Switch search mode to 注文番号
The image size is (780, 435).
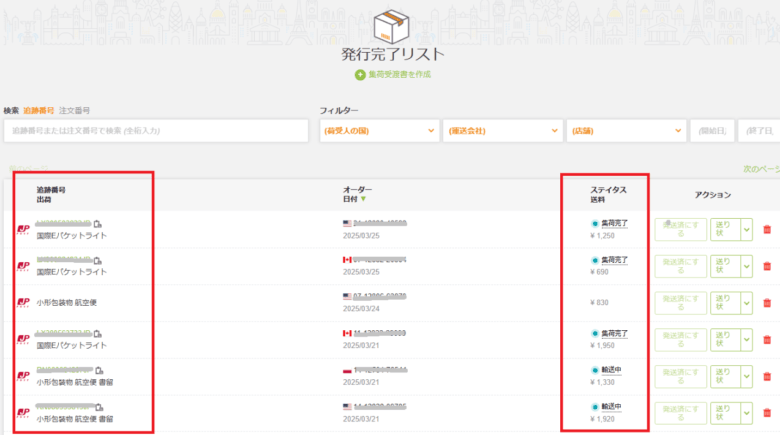pyautogui.click(x=75, y=110)
